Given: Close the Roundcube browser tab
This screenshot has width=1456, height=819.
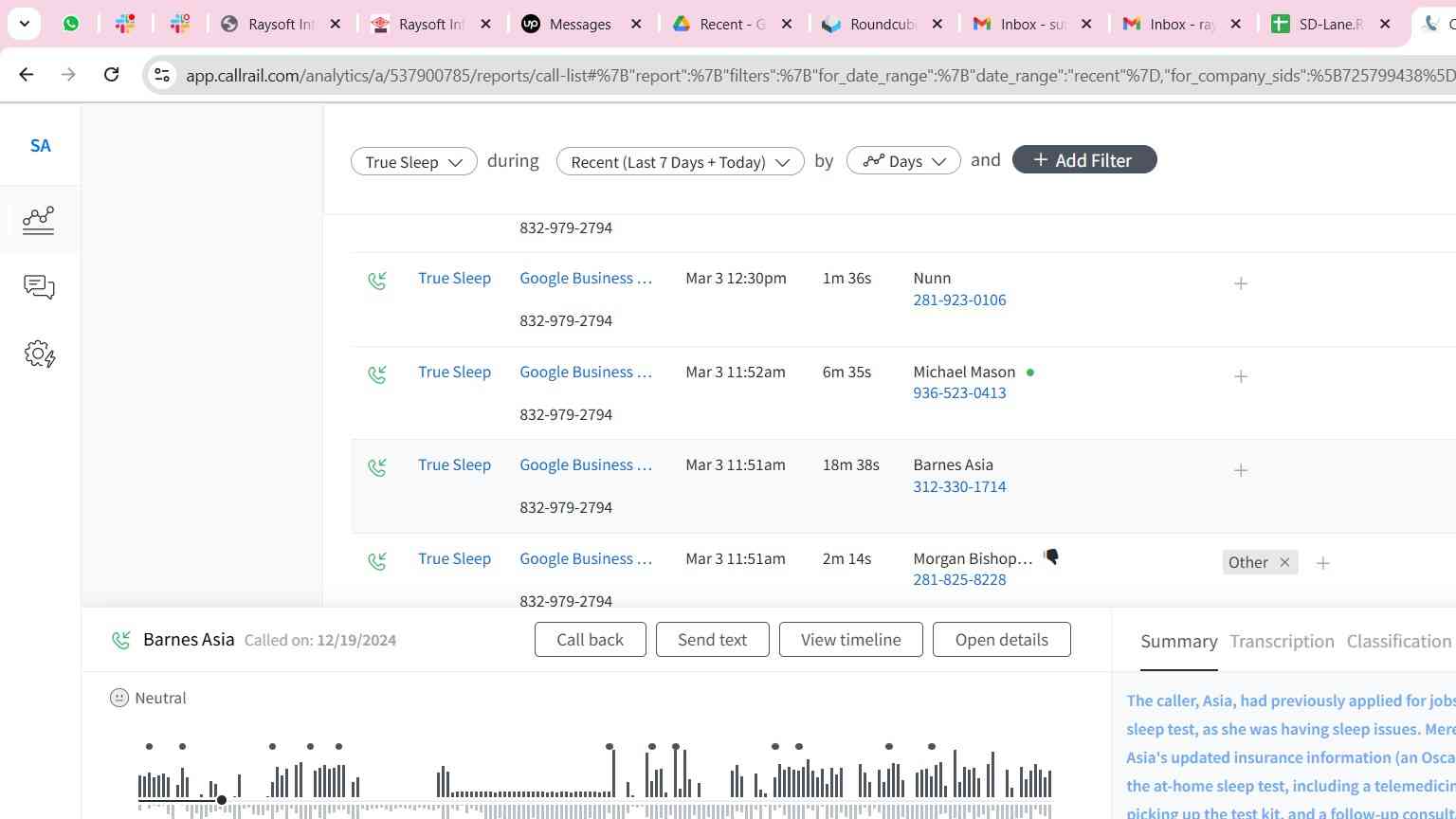Looking at the screenshot, I should pos(937,24).
